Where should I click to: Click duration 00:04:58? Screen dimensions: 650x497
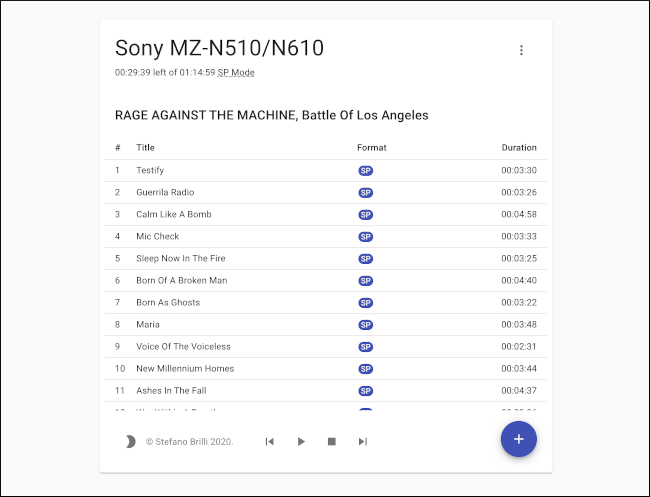519,214
